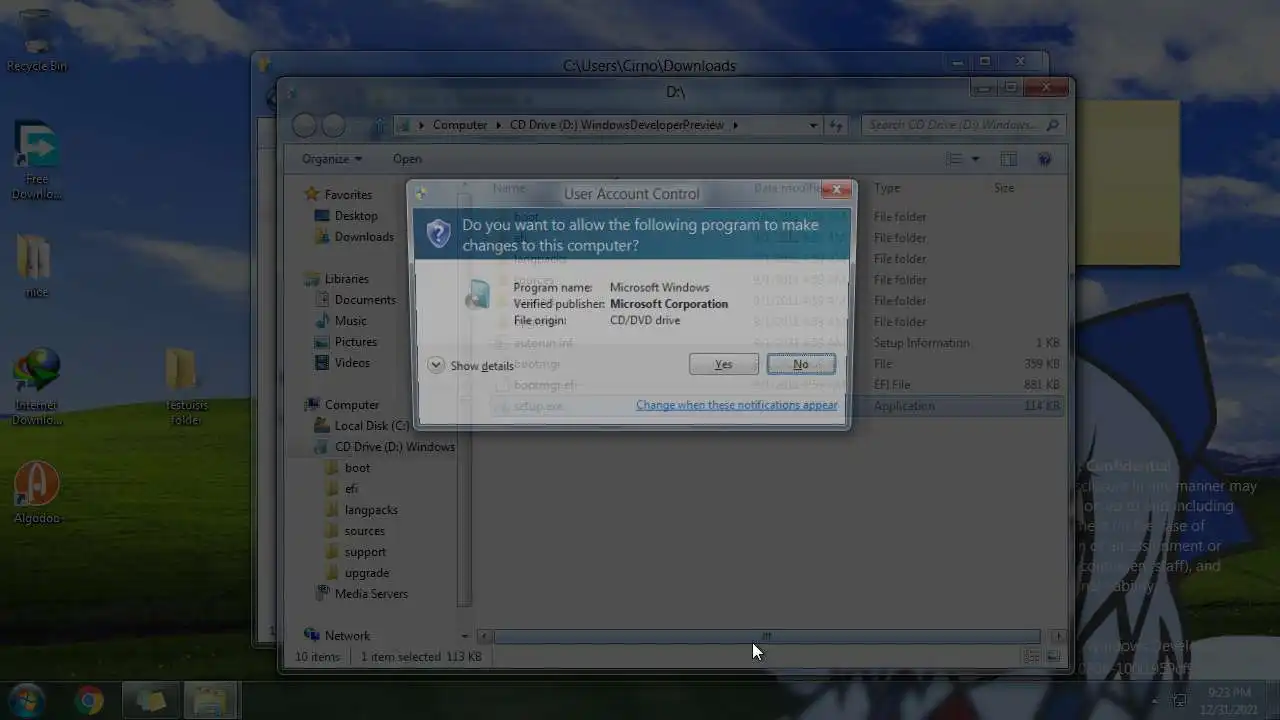Screen dimensions: 1280x720
Task: Open the address bar history dropdown
Action: (813, 125)
